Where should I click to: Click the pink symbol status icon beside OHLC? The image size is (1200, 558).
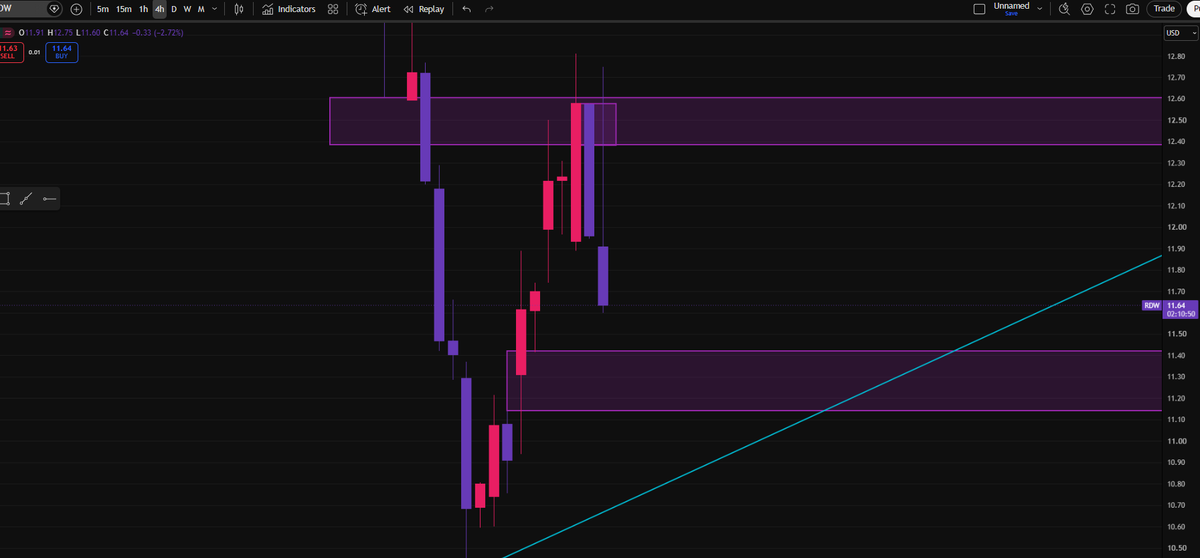pyautogui.click(x=10, y=33)
